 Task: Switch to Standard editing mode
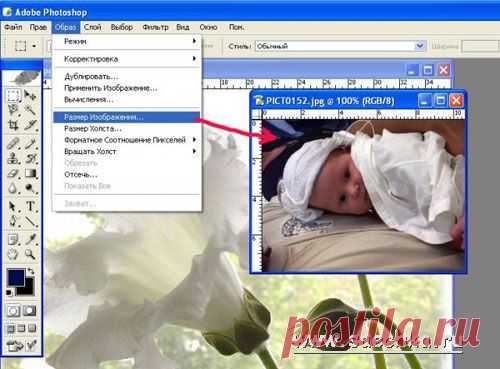click(13, 311)
